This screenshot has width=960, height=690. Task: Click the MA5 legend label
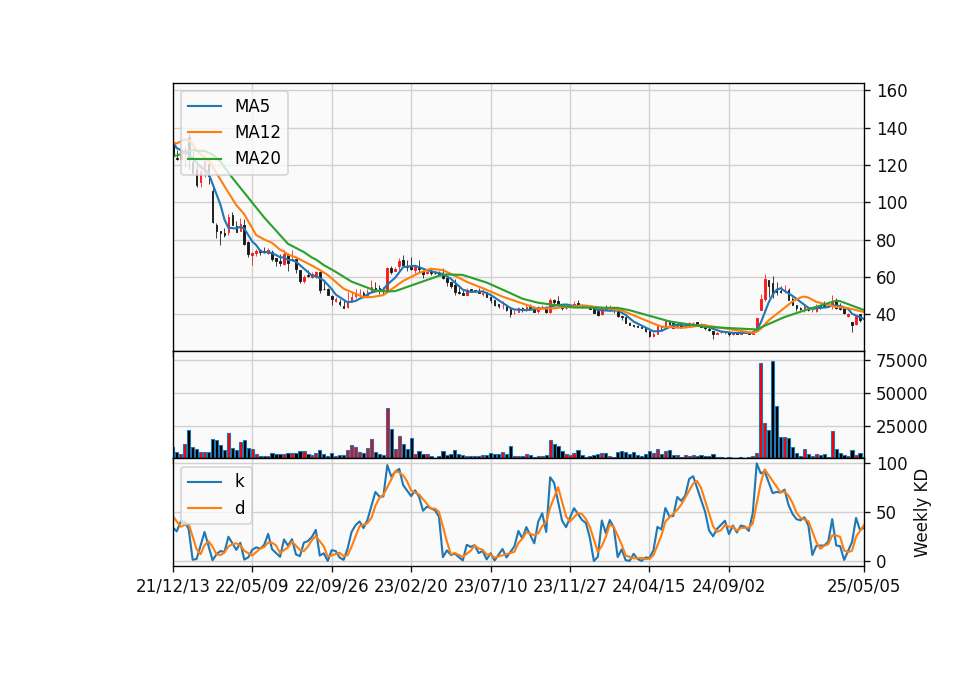(252, 106)
